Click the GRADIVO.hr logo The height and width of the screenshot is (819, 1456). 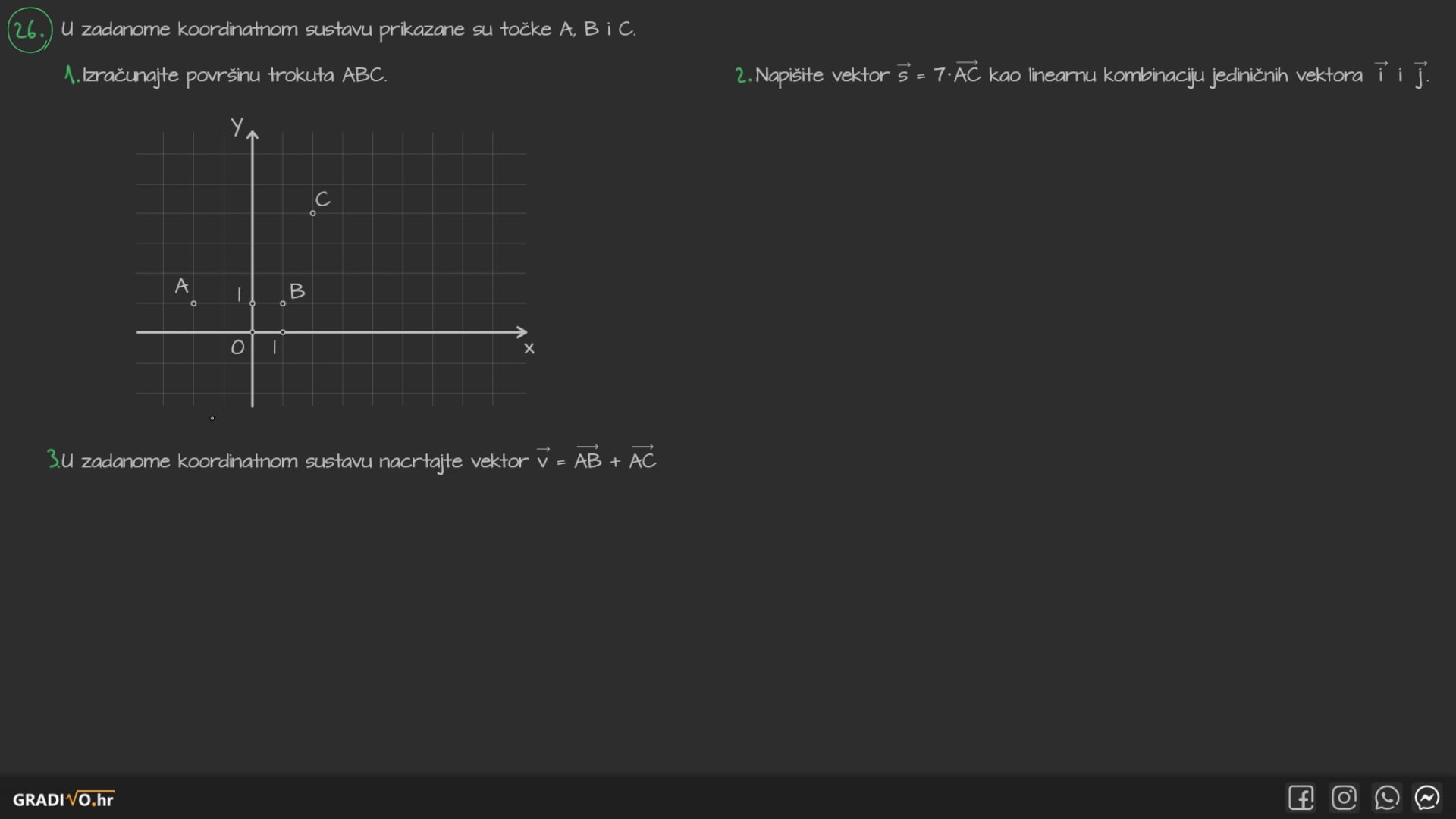(x=63, y=799)
